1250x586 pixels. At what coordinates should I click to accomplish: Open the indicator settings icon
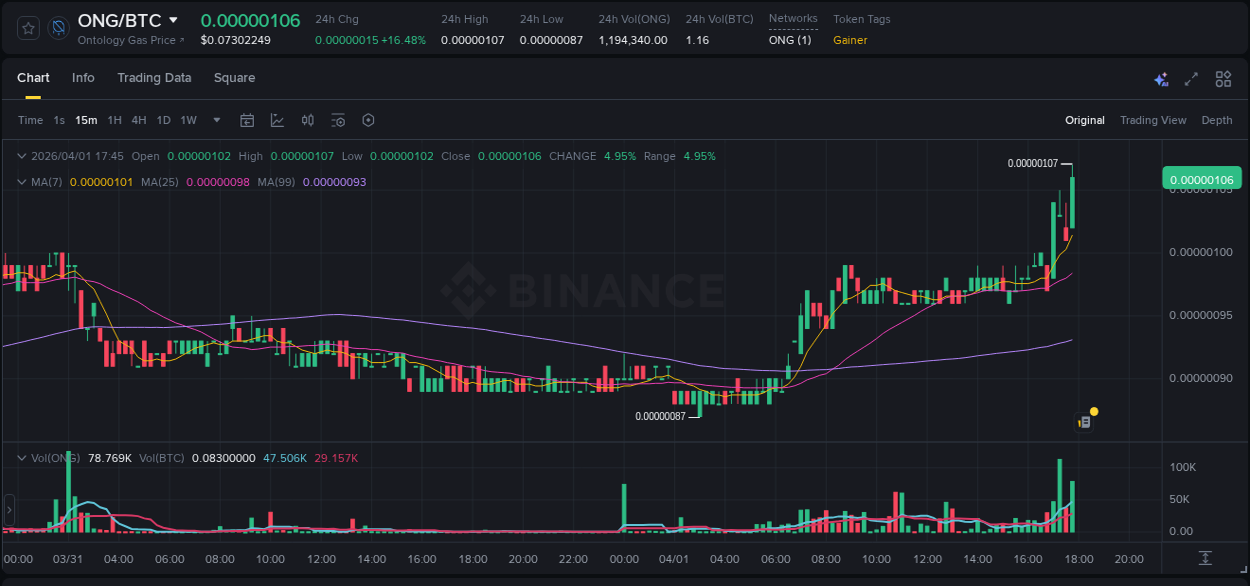(338, 120)
